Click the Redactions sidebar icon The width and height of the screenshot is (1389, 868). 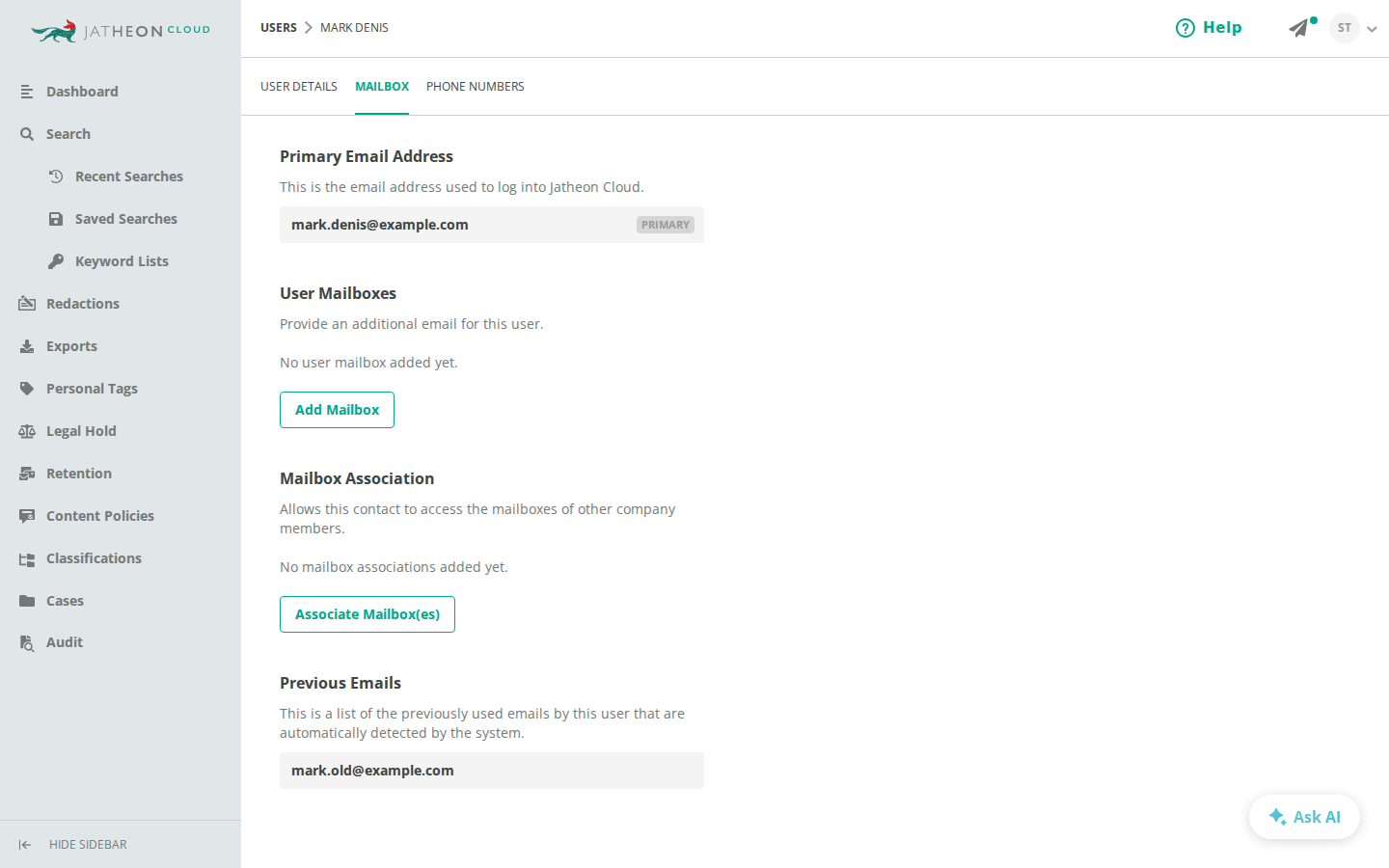(27, 304)
